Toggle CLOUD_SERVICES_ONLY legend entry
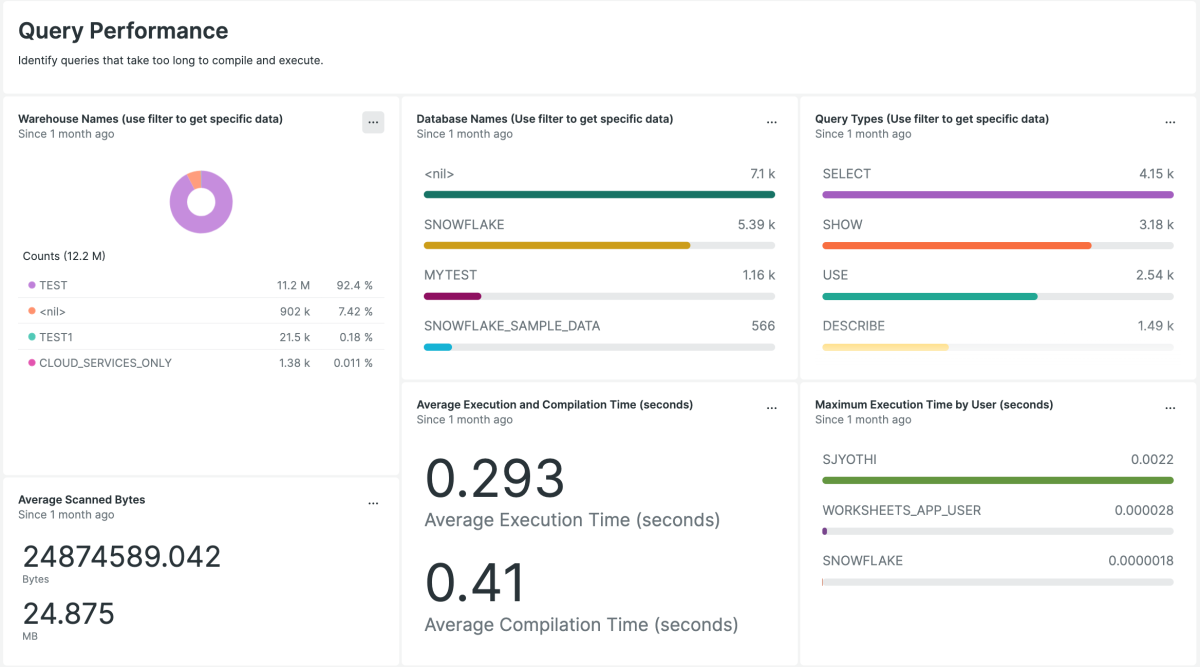Screen dimensions: 1200x667 105,363
